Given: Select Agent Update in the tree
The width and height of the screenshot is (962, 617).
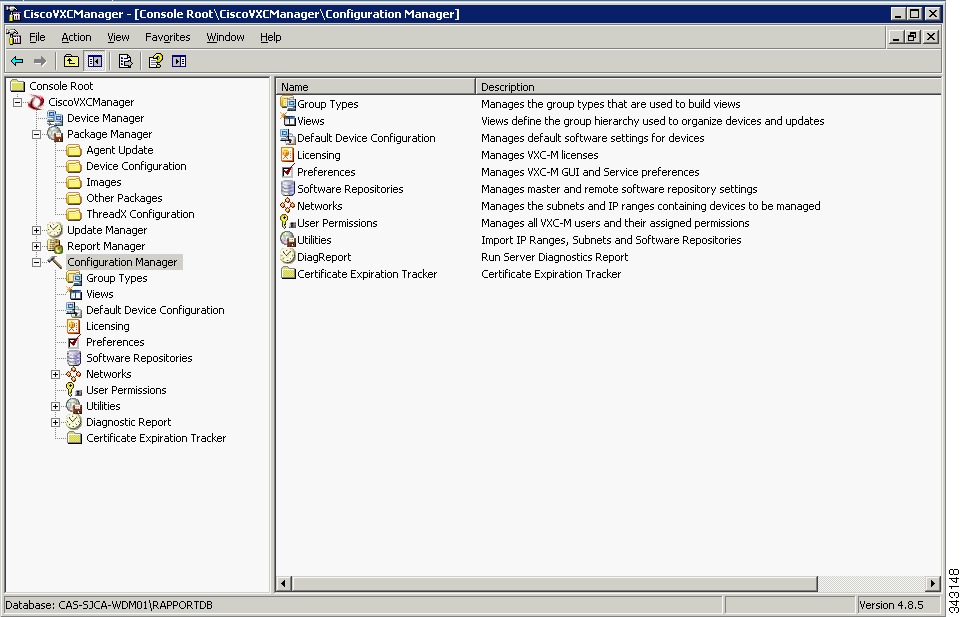Looking at the screenshot, I should [120, 150].
